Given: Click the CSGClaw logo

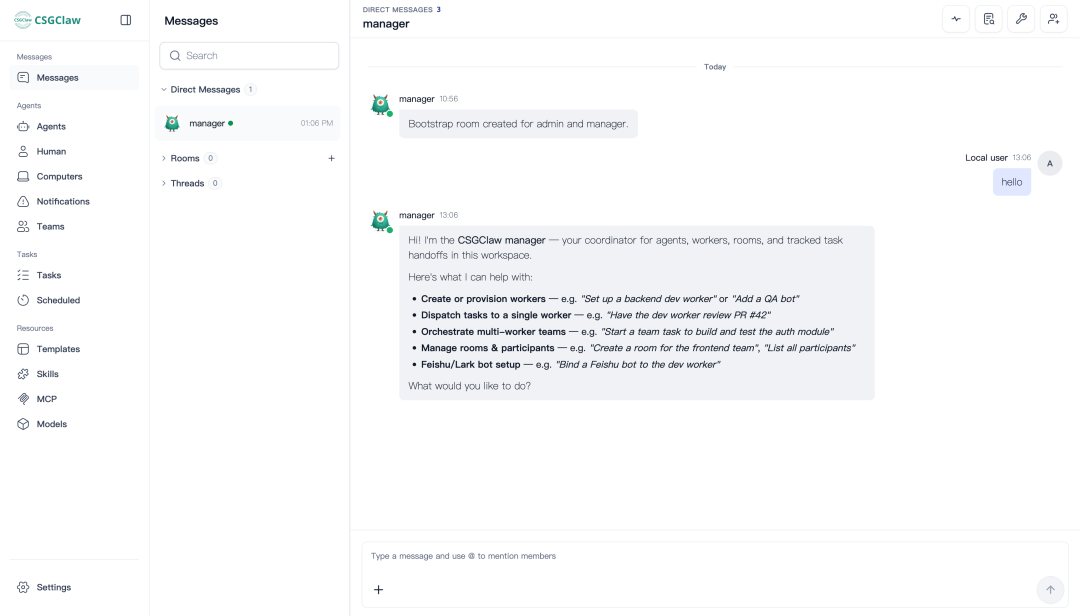Looking at the screenshot, I should coord(48,20).
